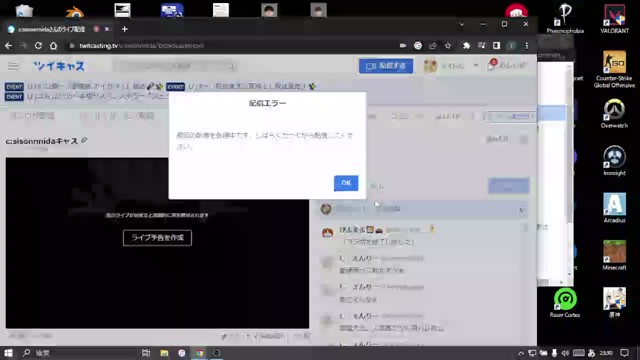
Task: Open the Windows Start menu
Action: [9, 353]
